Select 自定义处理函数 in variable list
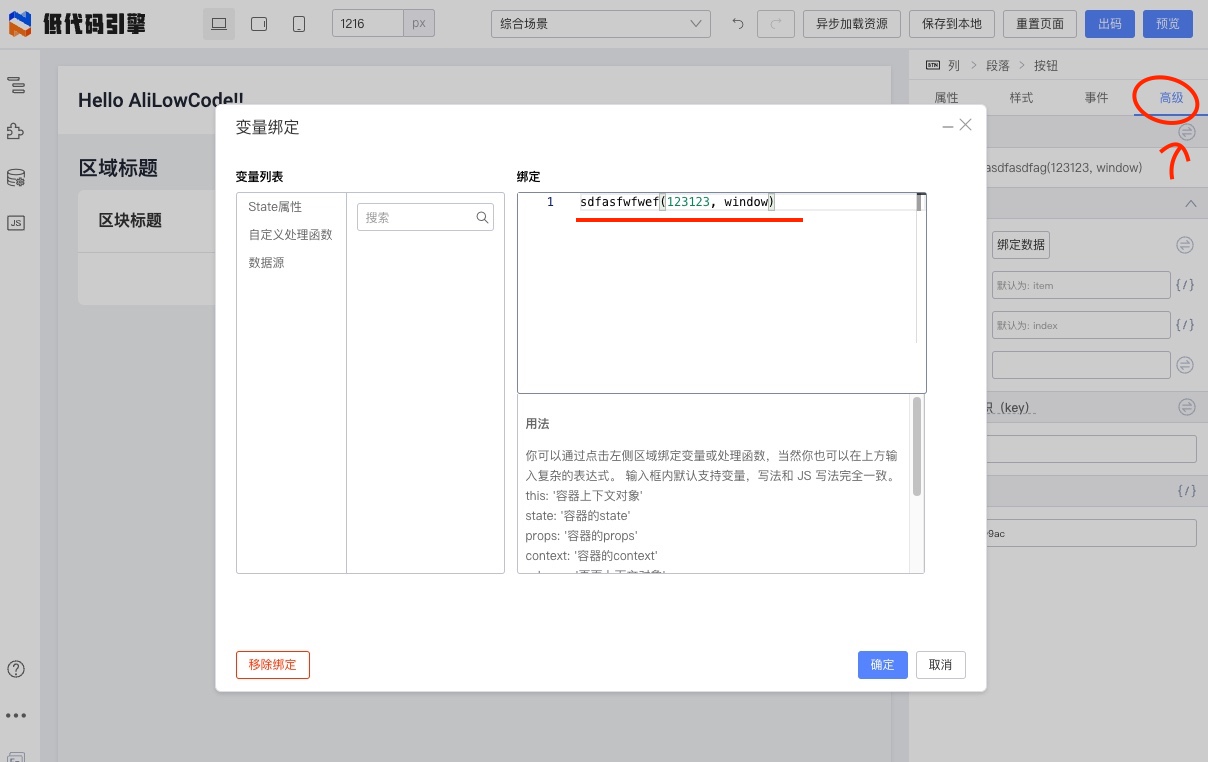 (290, 235)
